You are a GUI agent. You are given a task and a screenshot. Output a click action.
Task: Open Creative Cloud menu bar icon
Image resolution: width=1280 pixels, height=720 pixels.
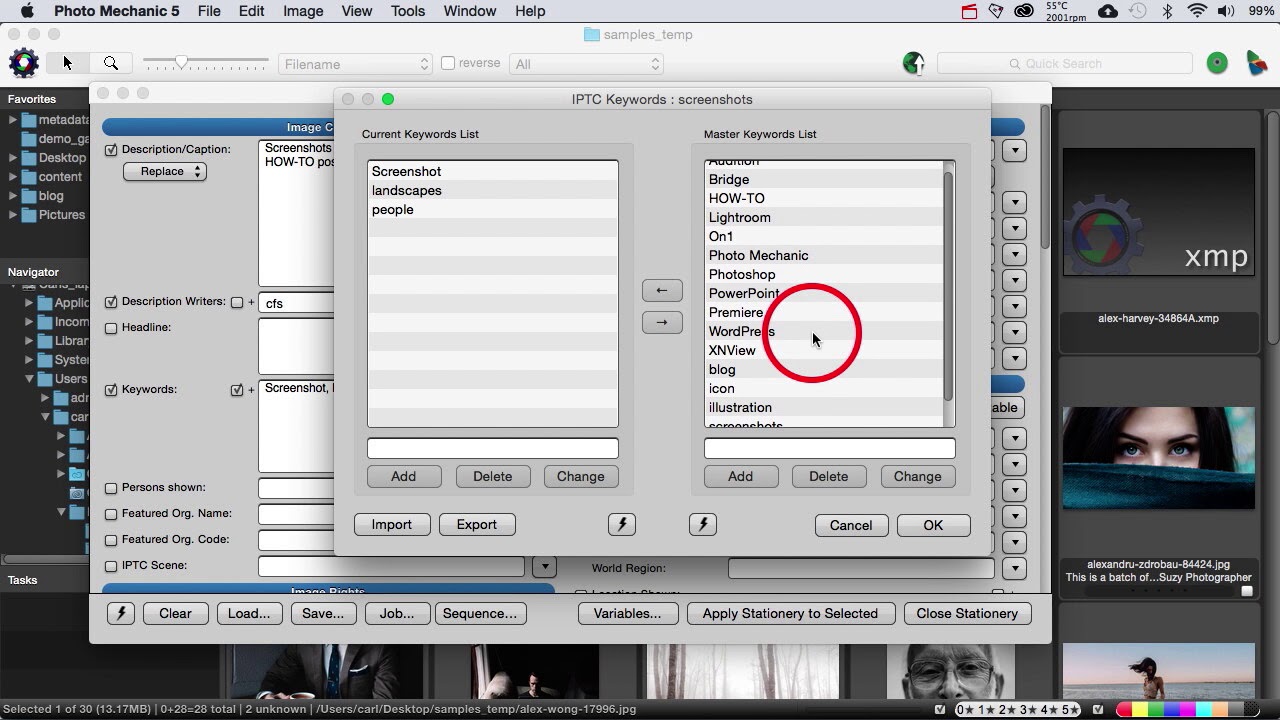(x=1024, y=11)
